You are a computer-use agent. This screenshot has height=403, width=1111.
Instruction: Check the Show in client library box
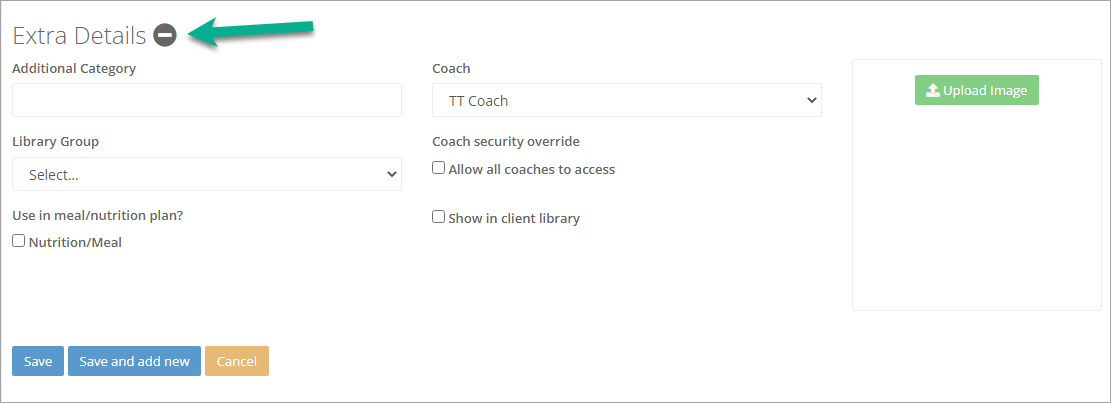tap(439, 217)
